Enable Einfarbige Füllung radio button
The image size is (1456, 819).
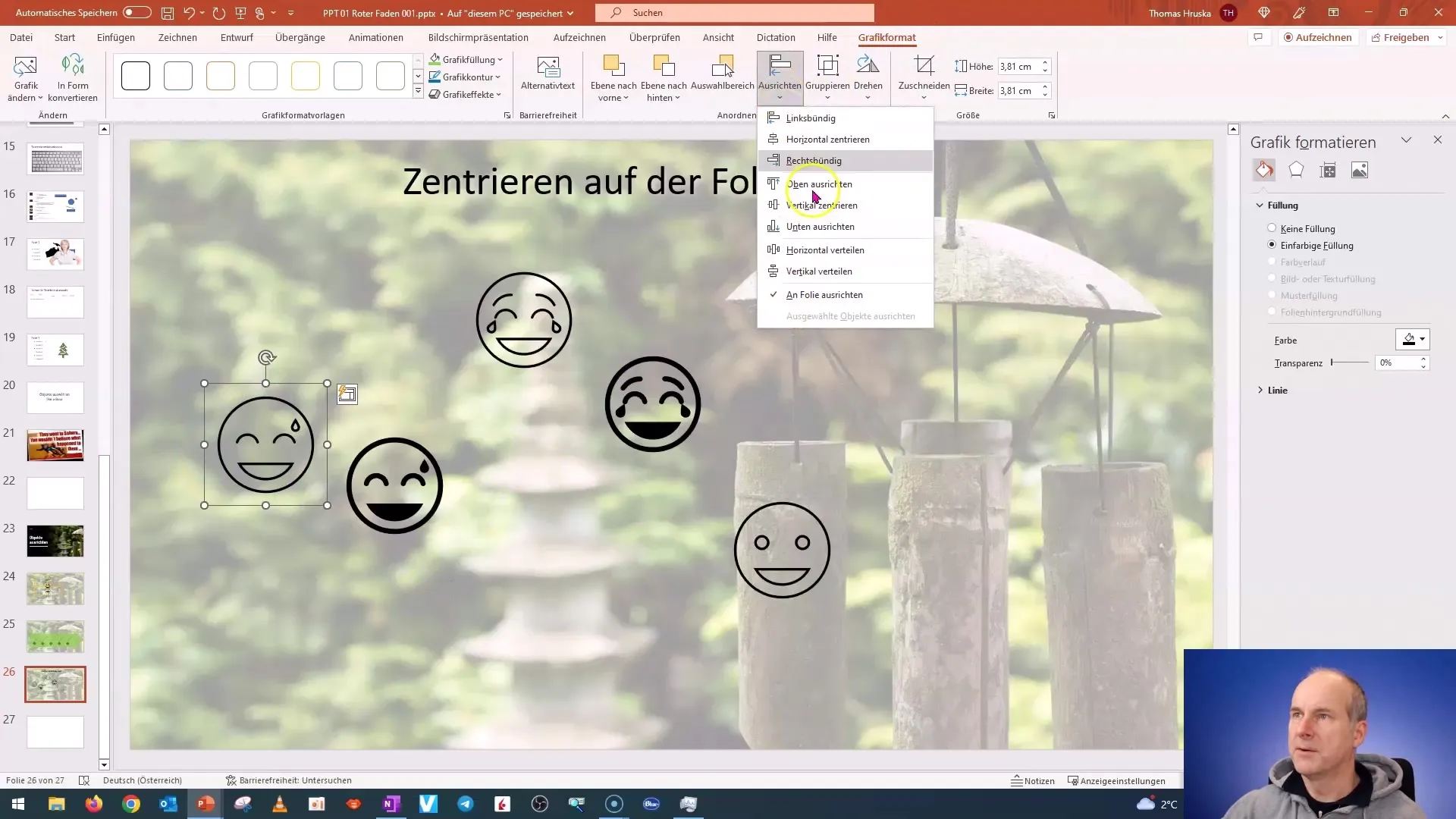pyautogui.click(x=1272, y=244)
